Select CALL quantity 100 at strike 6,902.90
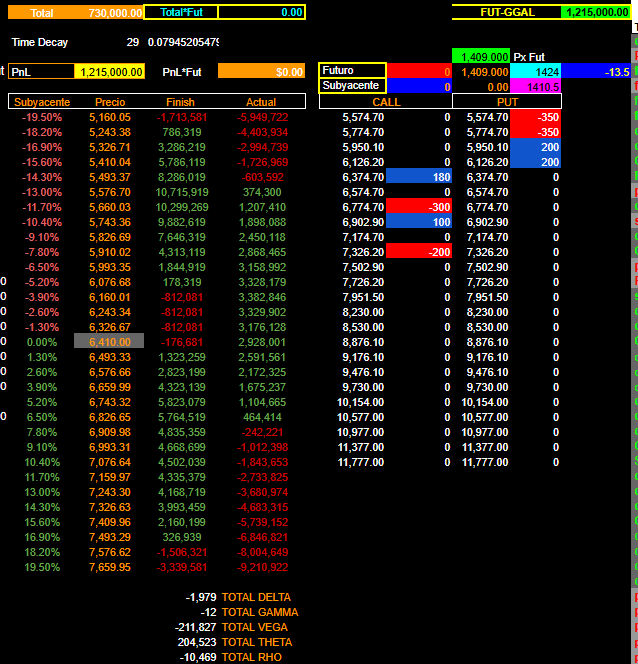638x664 pixels. (419, 222)
